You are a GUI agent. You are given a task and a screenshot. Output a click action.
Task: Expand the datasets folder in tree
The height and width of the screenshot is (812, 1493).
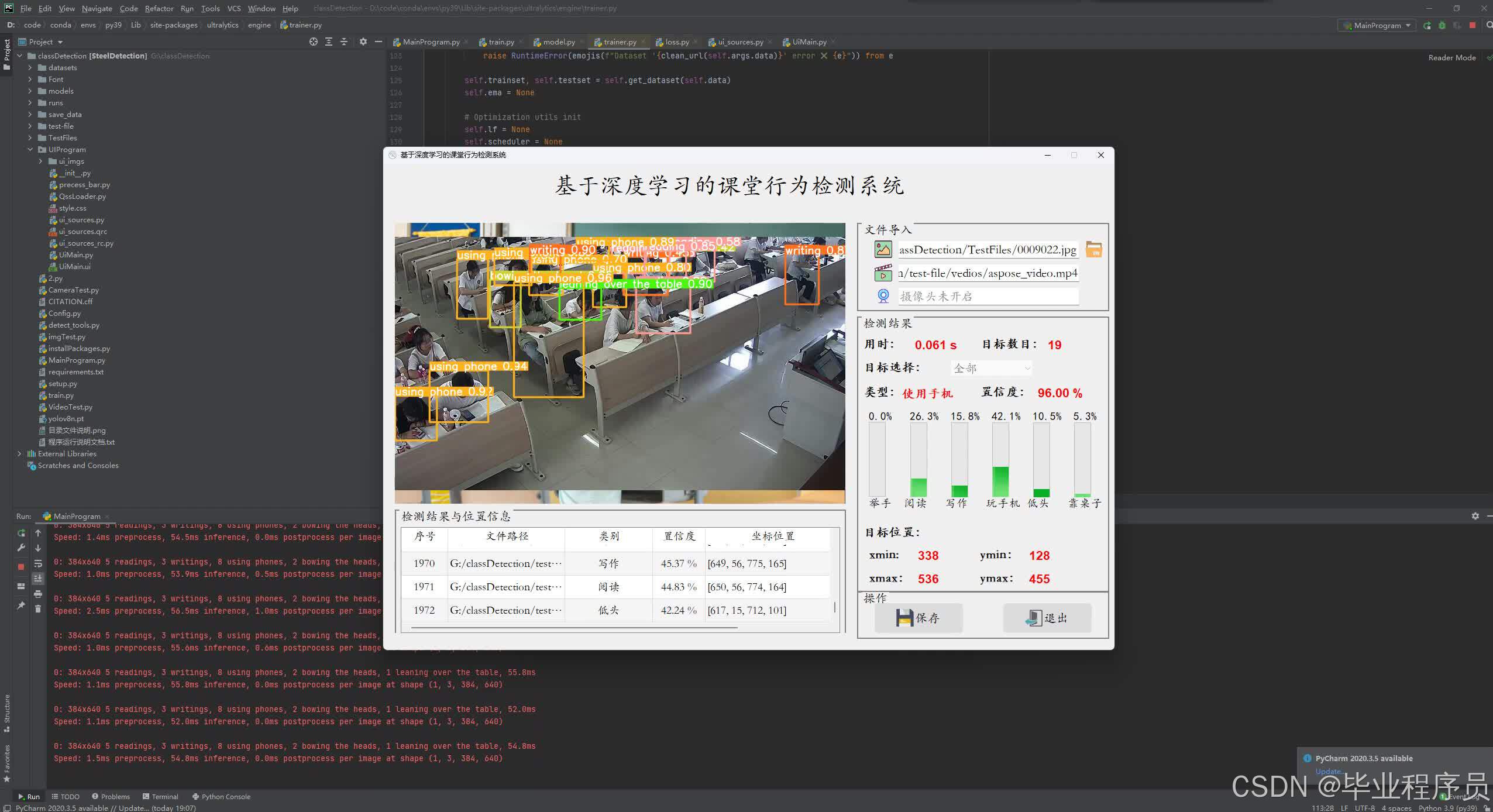[x=30, y=68]
